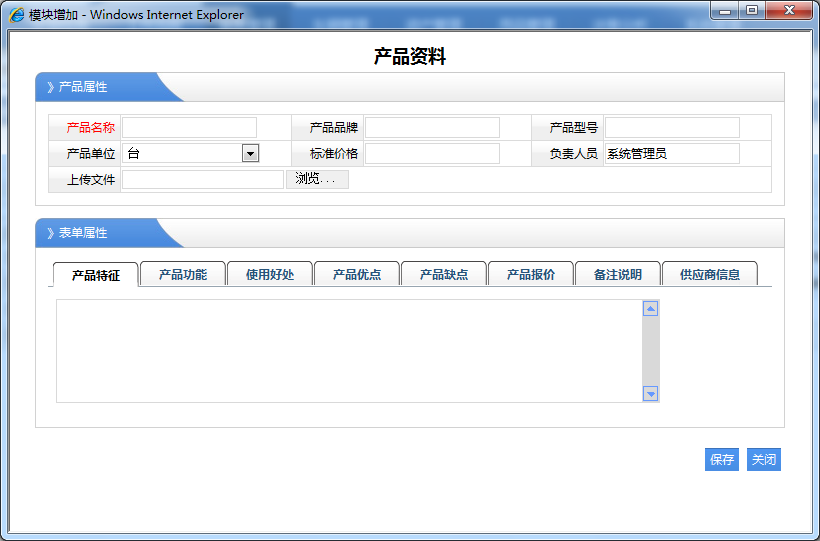The height and width of the screenshot is (541, 820).
Task: Show the 产品报价 tab
Action: tap(531, 274)
